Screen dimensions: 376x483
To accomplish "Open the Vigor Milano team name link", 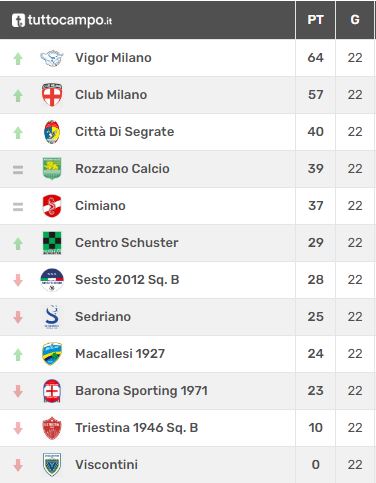I will [113, 58].
